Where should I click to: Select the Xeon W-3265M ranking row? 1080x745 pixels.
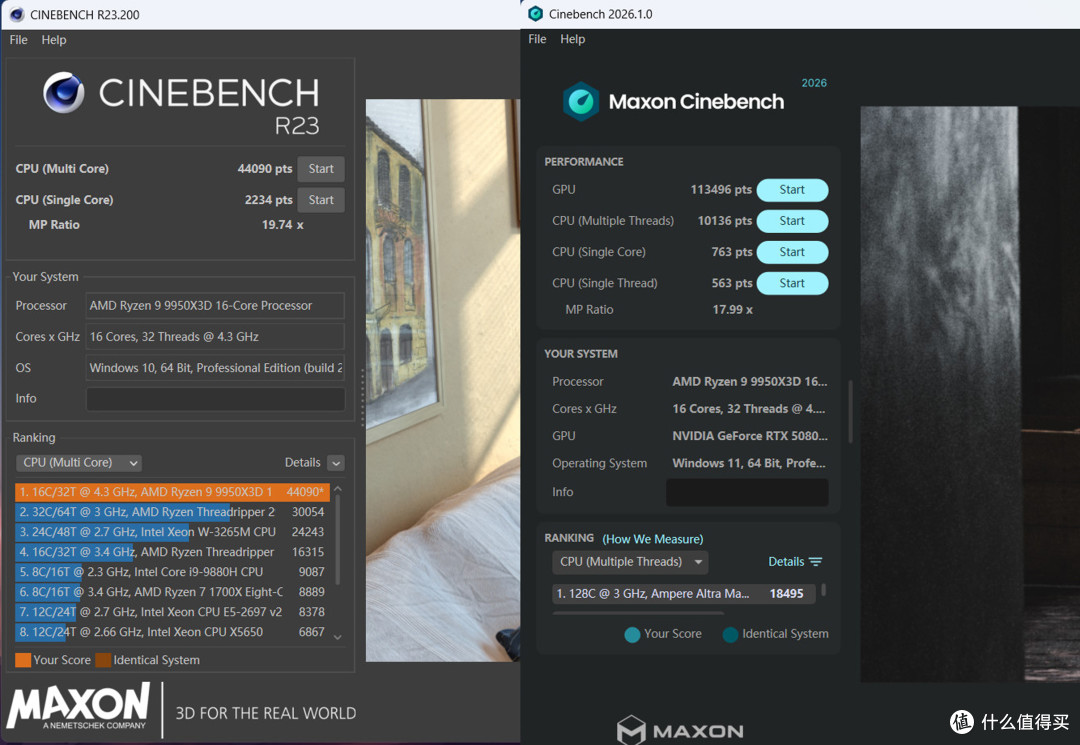(172, 532)
